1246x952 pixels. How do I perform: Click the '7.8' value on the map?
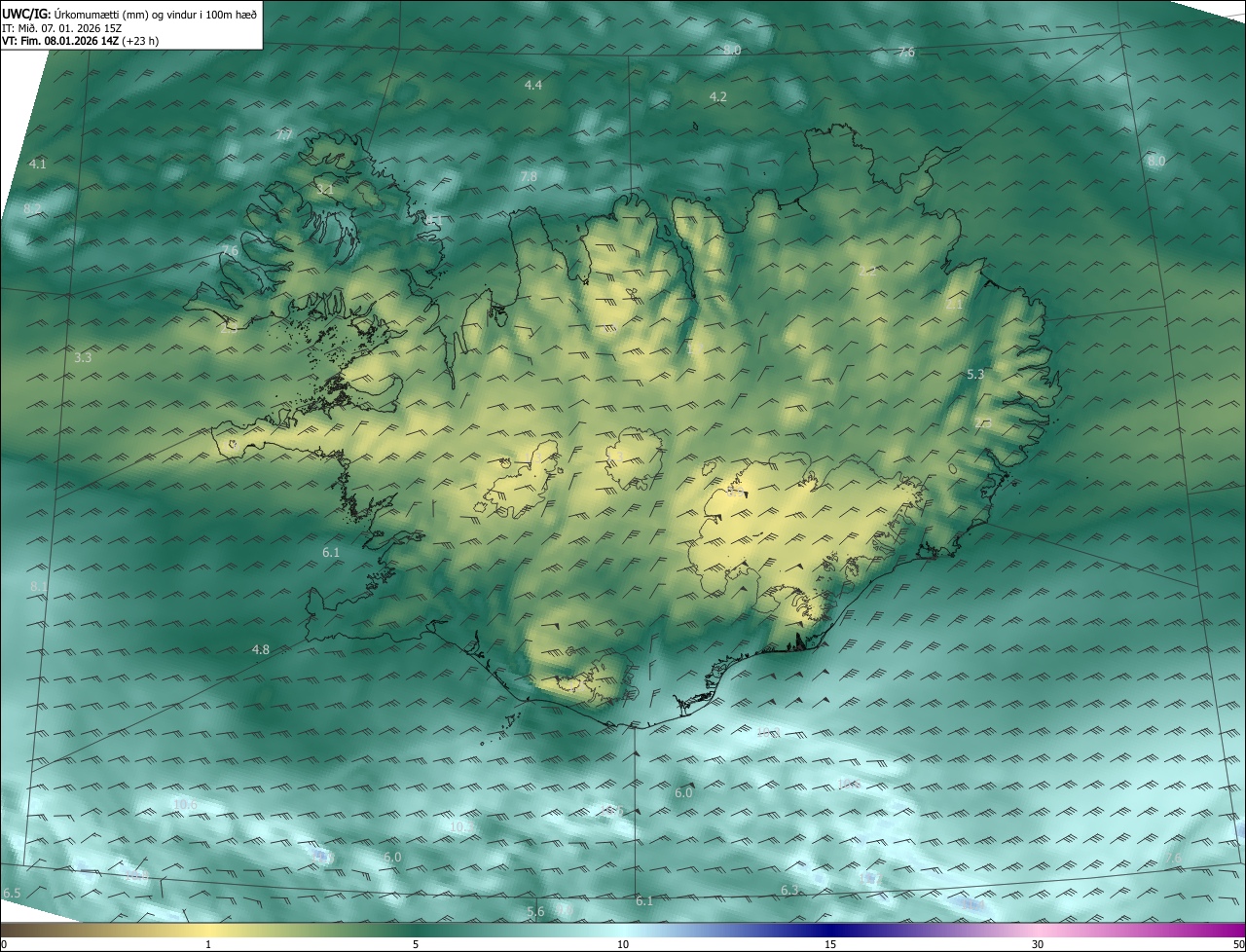pos(528,177)
